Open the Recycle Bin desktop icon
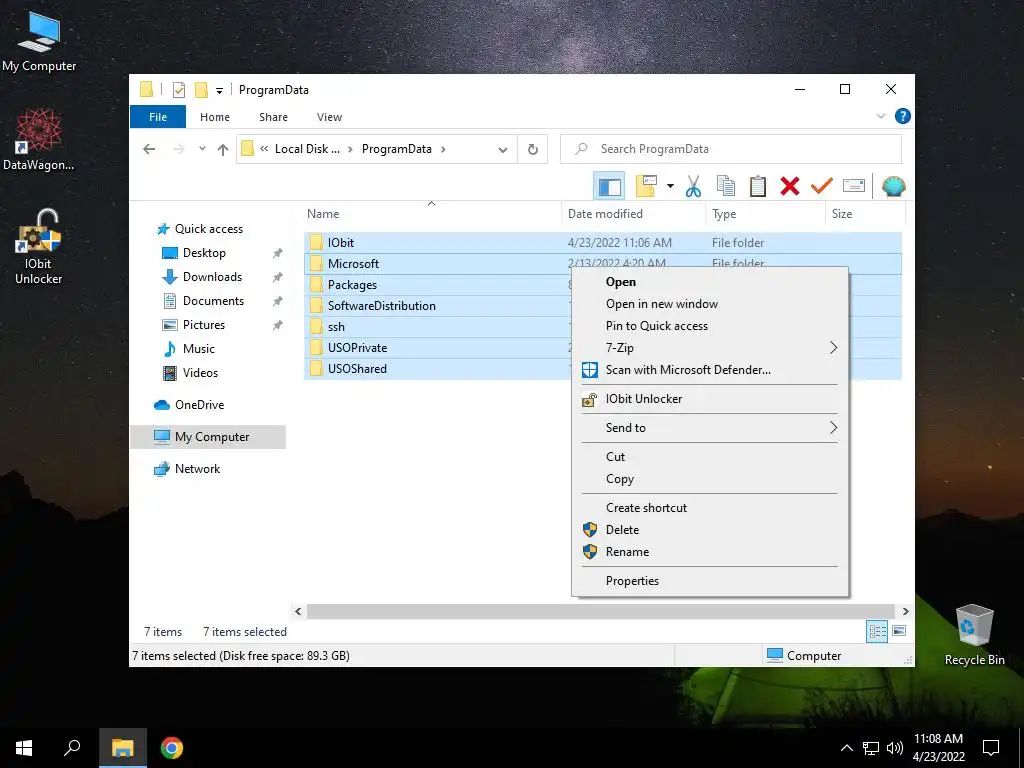 974,635
